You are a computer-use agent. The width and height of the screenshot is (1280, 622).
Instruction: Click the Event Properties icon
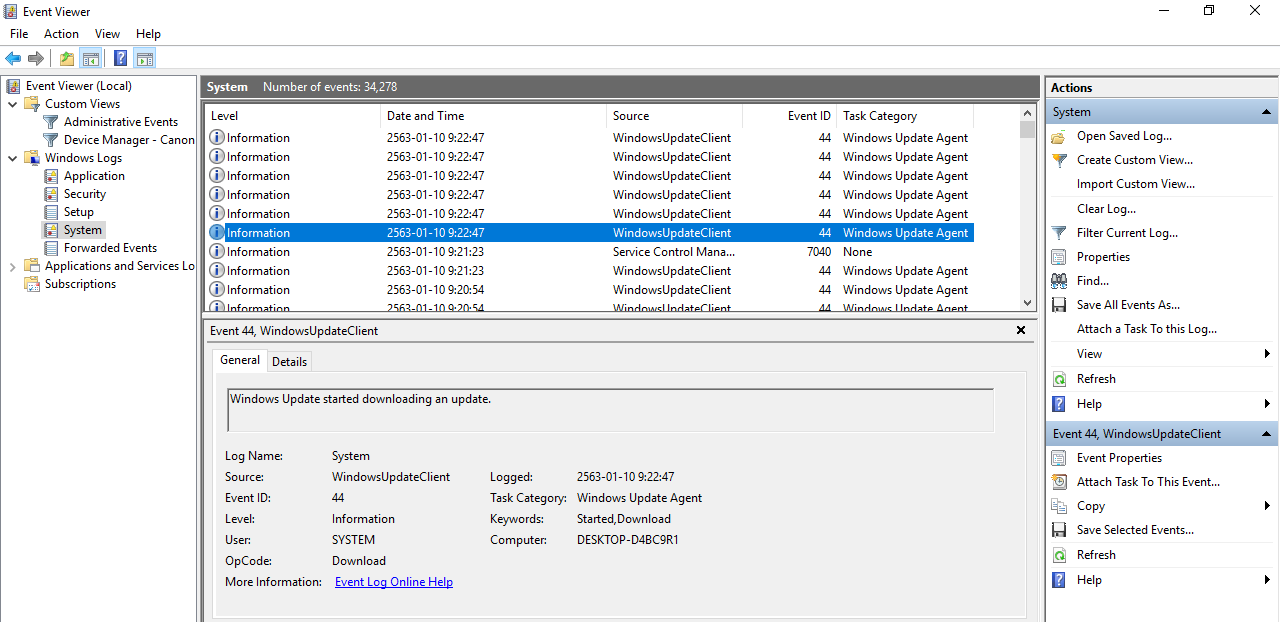tap(1059, 458)
